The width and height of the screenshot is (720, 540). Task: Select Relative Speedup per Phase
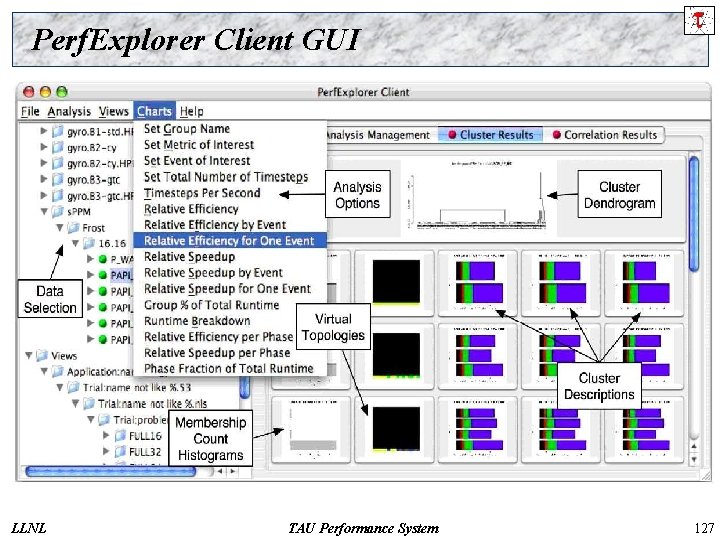(x=230, y=353)
